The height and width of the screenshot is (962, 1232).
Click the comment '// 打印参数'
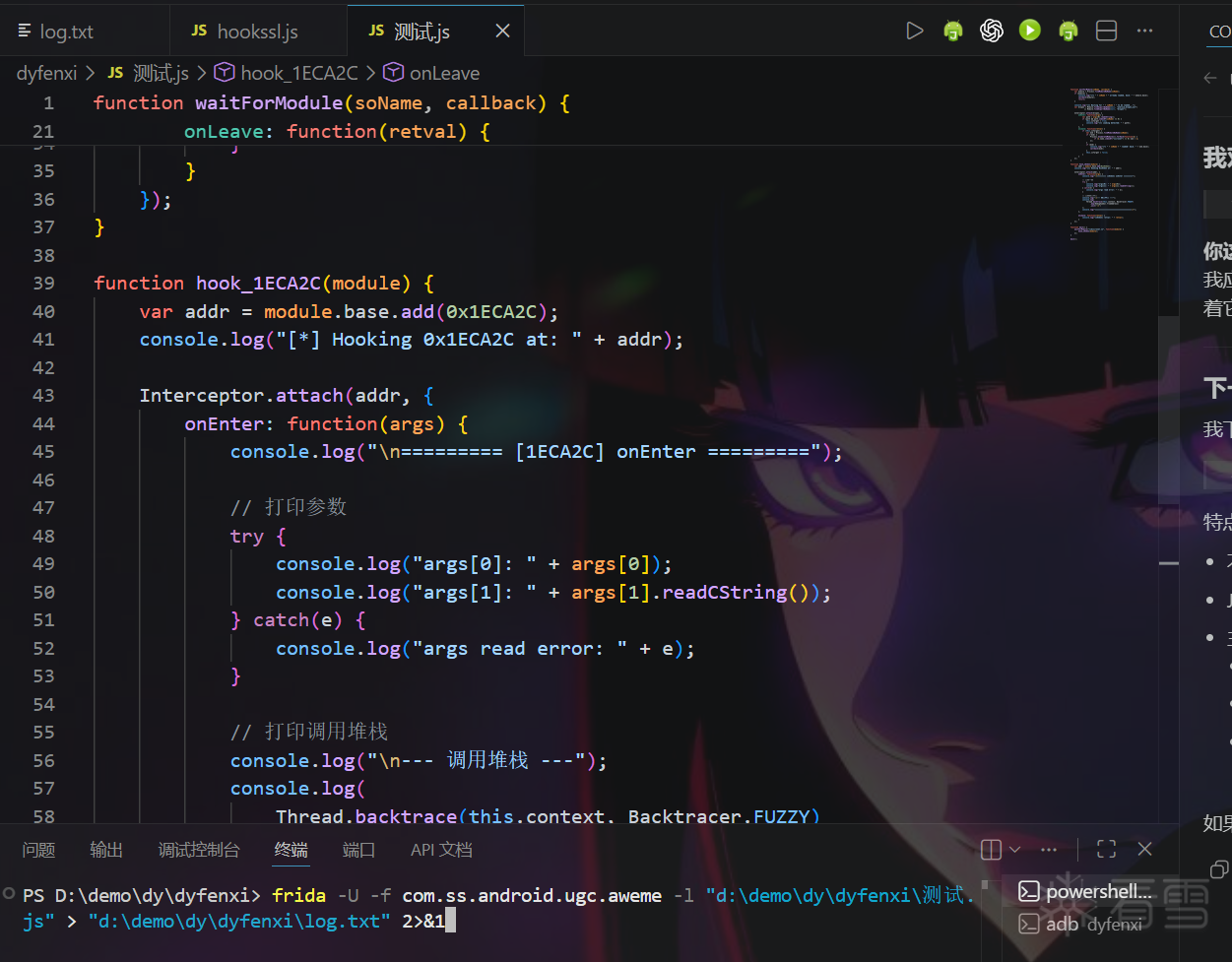(289, 507)
